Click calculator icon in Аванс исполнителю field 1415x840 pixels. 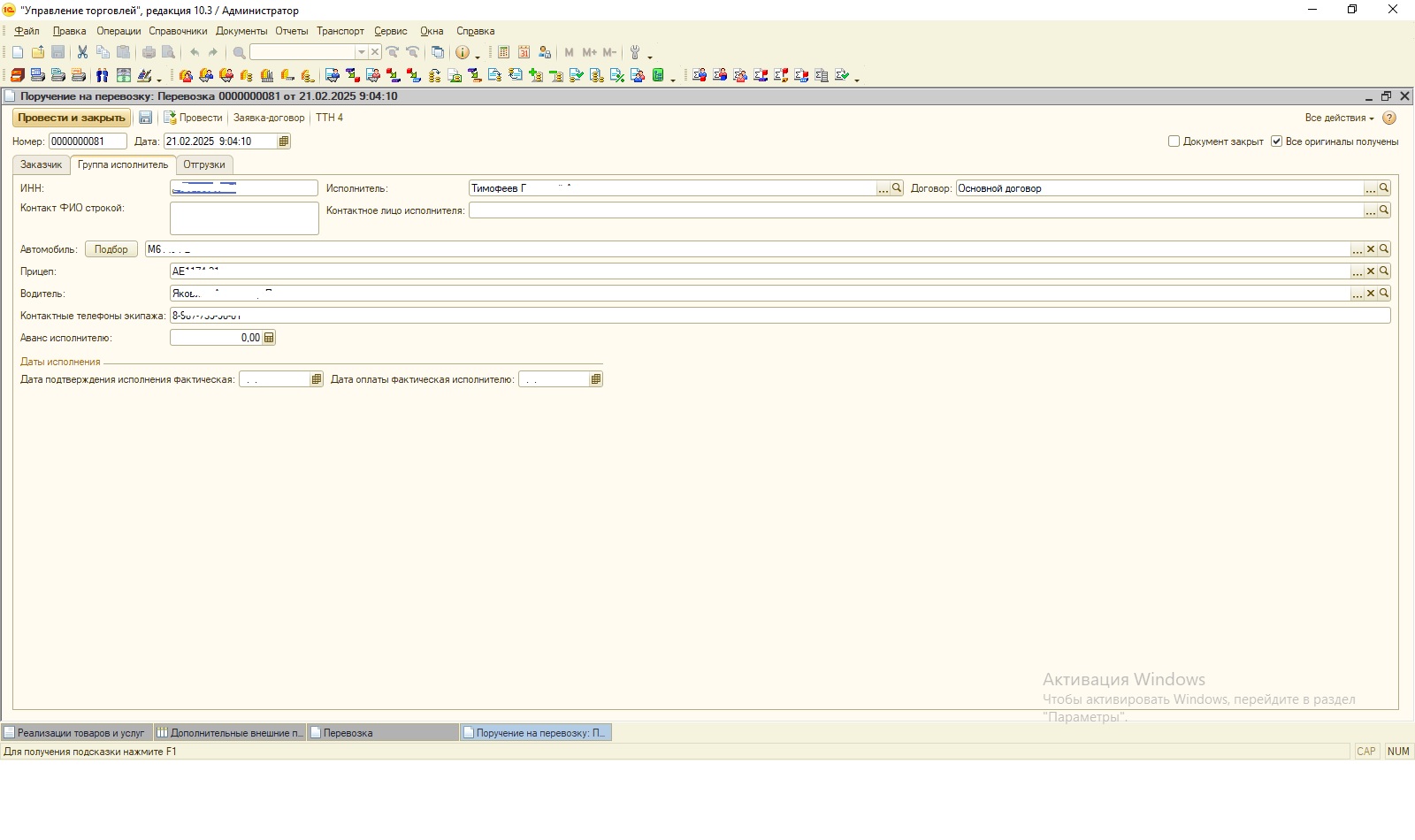(269, 338)
